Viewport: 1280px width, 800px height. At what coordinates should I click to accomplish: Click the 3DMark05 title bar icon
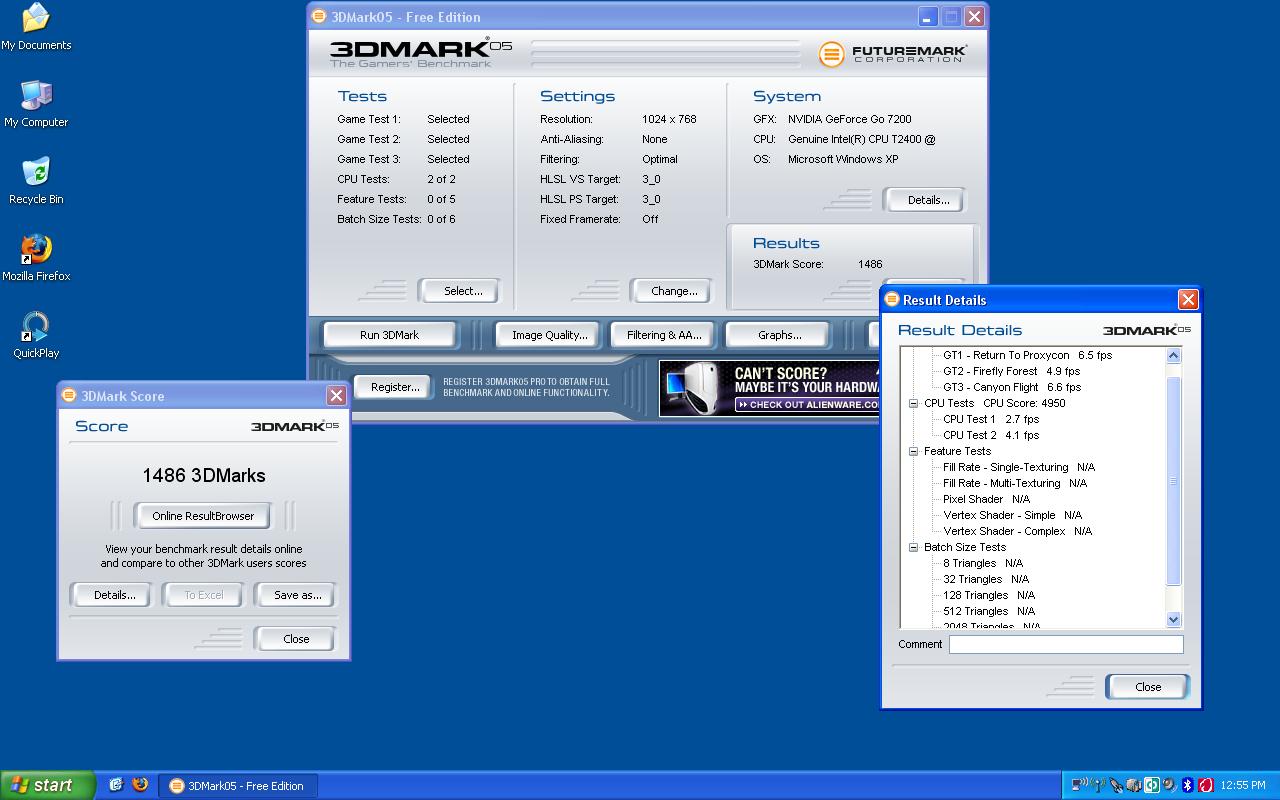tap(319, 16)
